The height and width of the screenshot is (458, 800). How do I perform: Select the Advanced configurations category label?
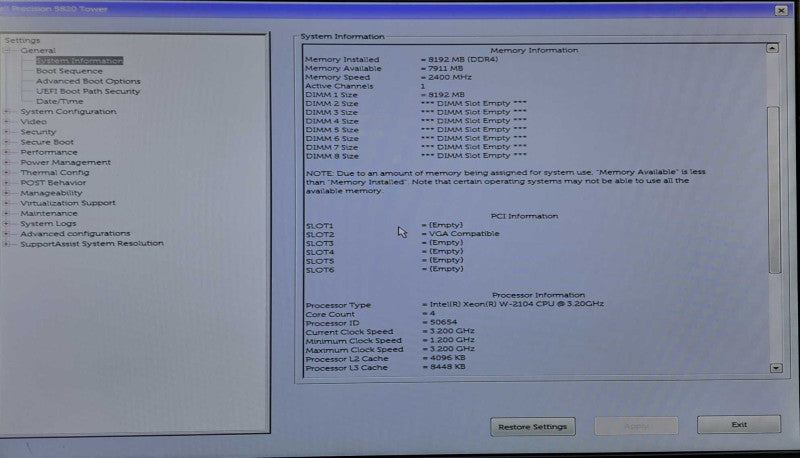[x=76, y=234]
